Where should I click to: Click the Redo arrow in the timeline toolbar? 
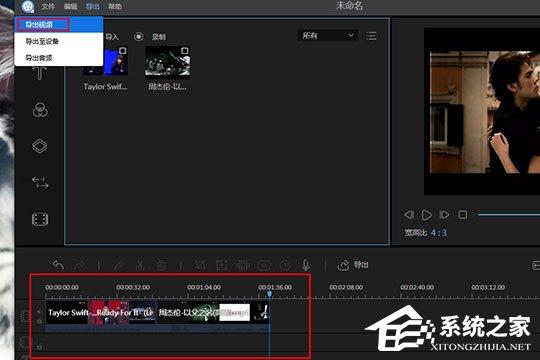coord(80,265)
